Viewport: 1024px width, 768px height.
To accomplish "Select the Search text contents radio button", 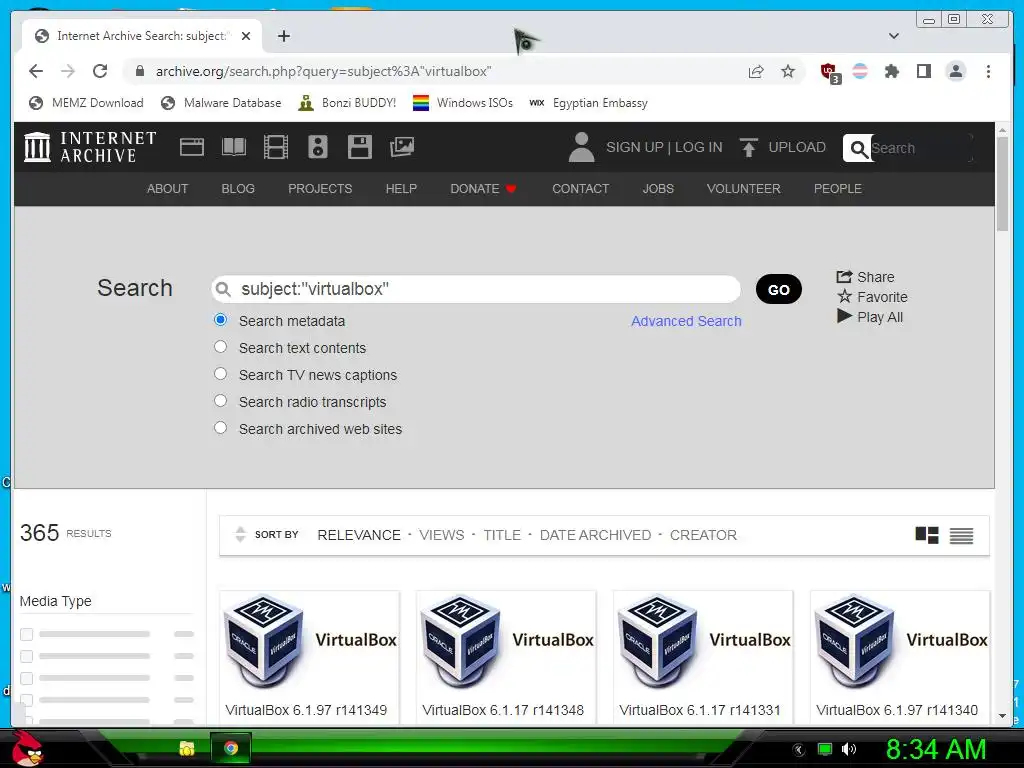I will [x=221, y=347].
